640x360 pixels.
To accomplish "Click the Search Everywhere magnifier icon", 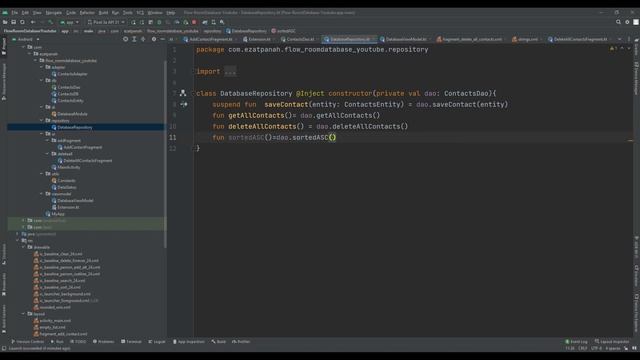I will (618, 22).
